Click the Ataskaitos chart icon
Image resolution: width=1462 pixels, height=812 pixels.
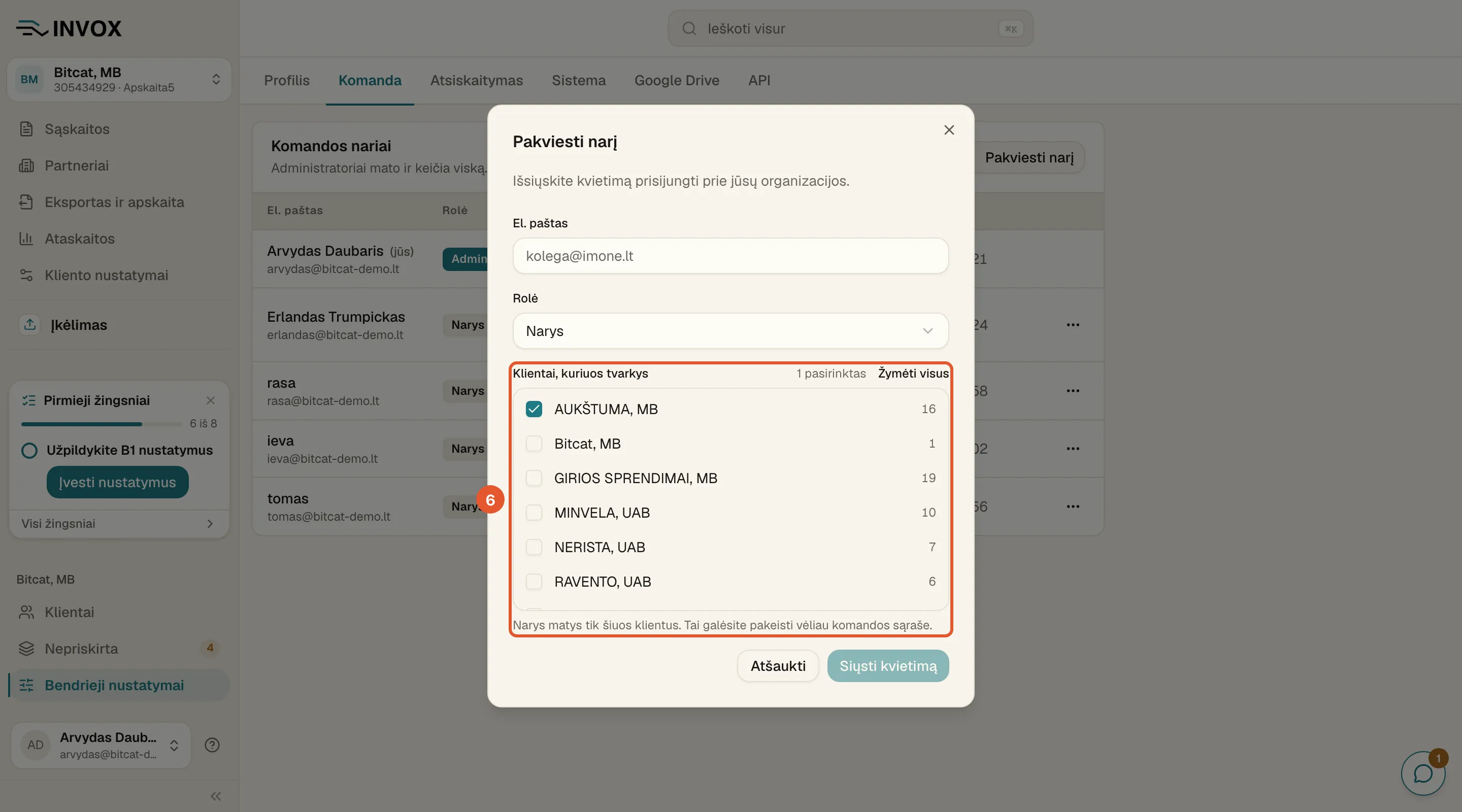[x=26, y=239]
